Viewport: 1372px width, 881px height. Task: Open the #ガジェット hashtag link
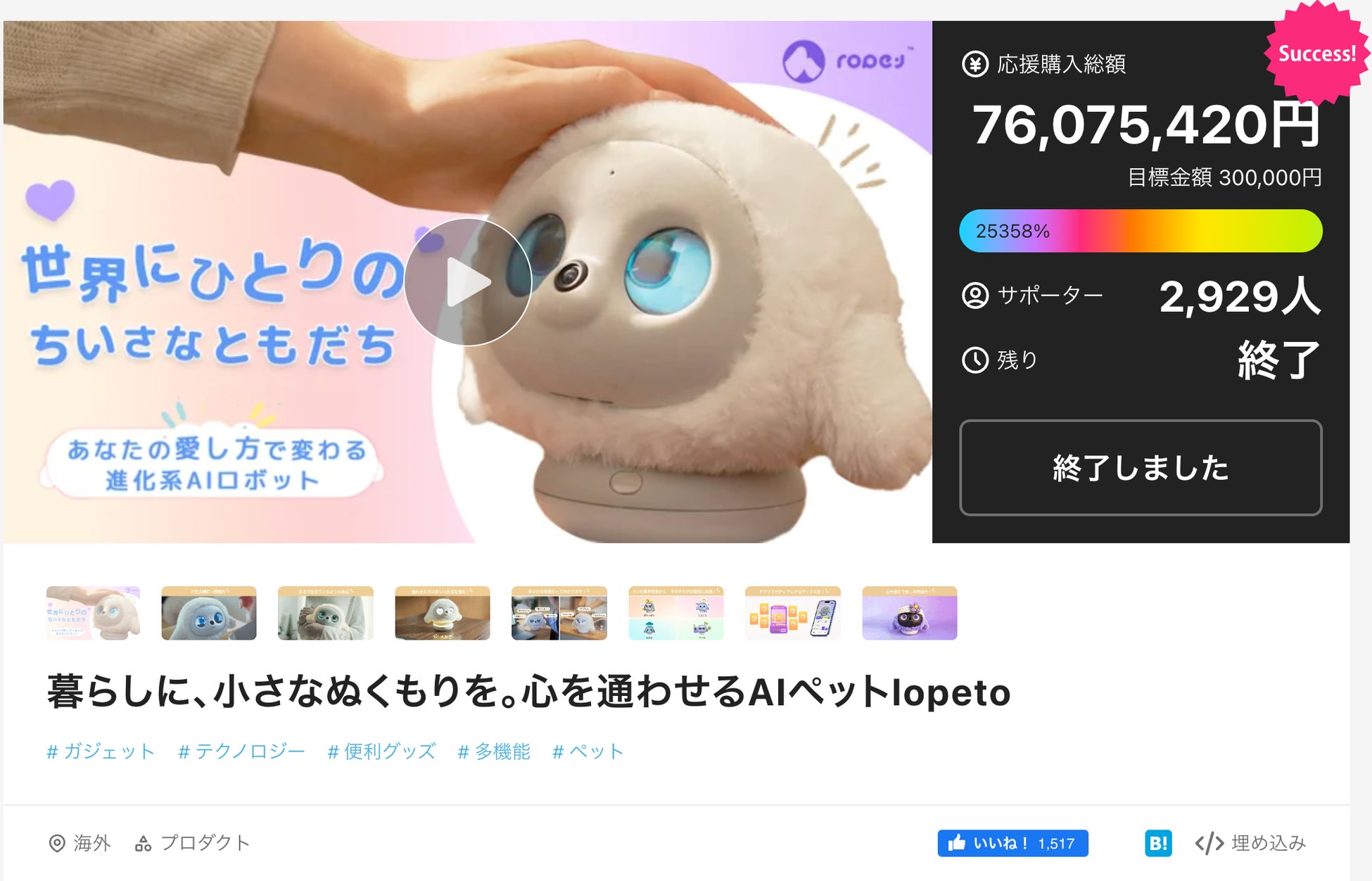[101, 752]
